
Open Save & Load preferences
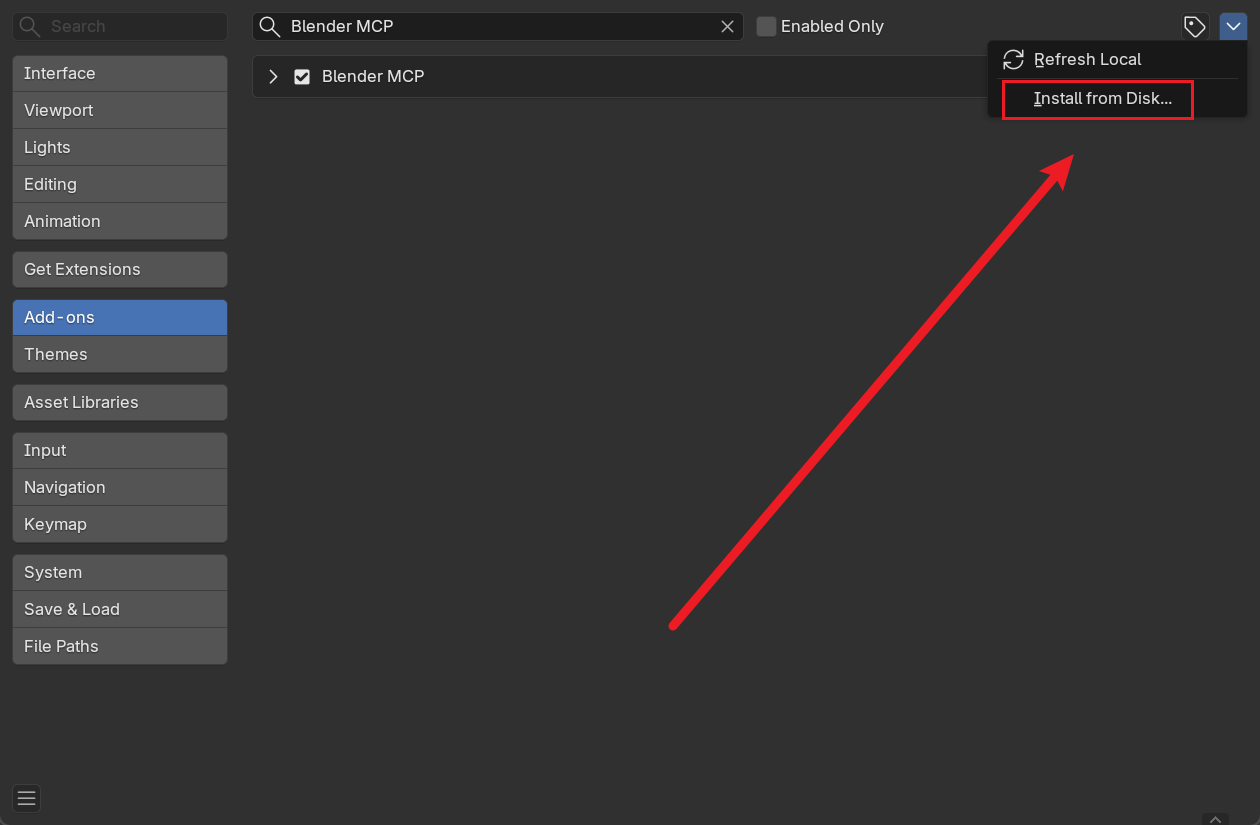(x=120, y=609)
